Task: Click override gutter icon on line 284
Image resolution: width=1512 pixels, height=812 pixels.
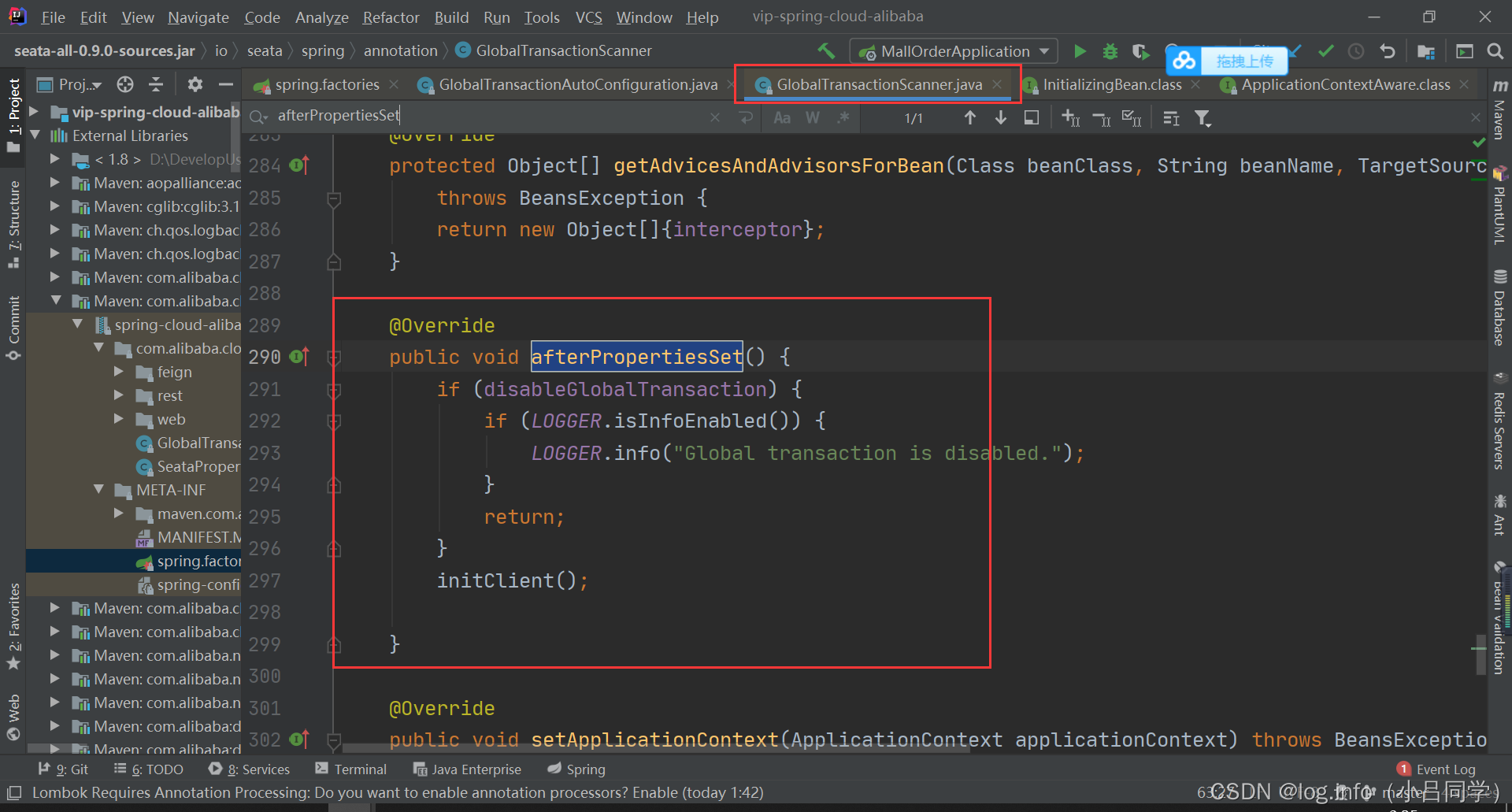Action: [x=299, y=165]
